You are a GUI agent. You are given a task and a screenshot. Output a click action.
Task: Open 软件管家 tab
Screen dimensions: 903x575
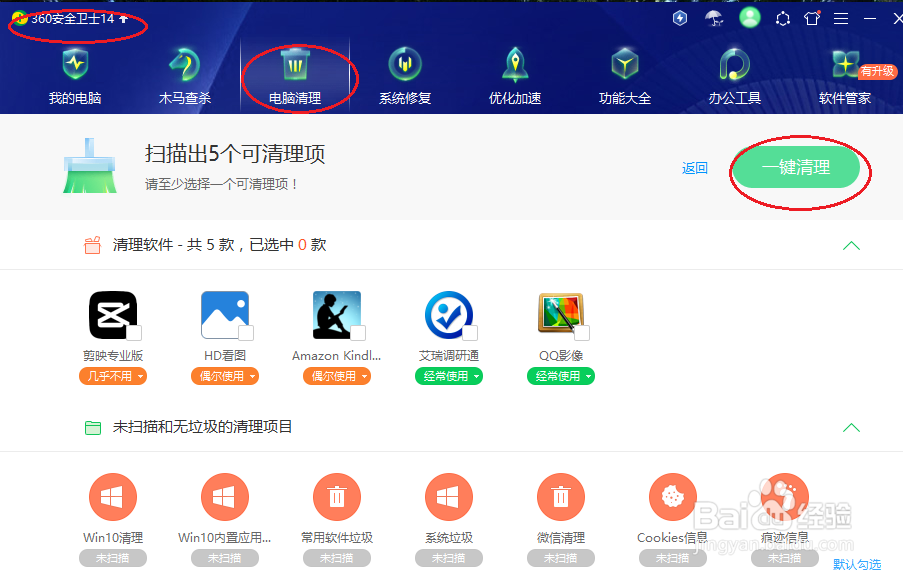(845, 77)
